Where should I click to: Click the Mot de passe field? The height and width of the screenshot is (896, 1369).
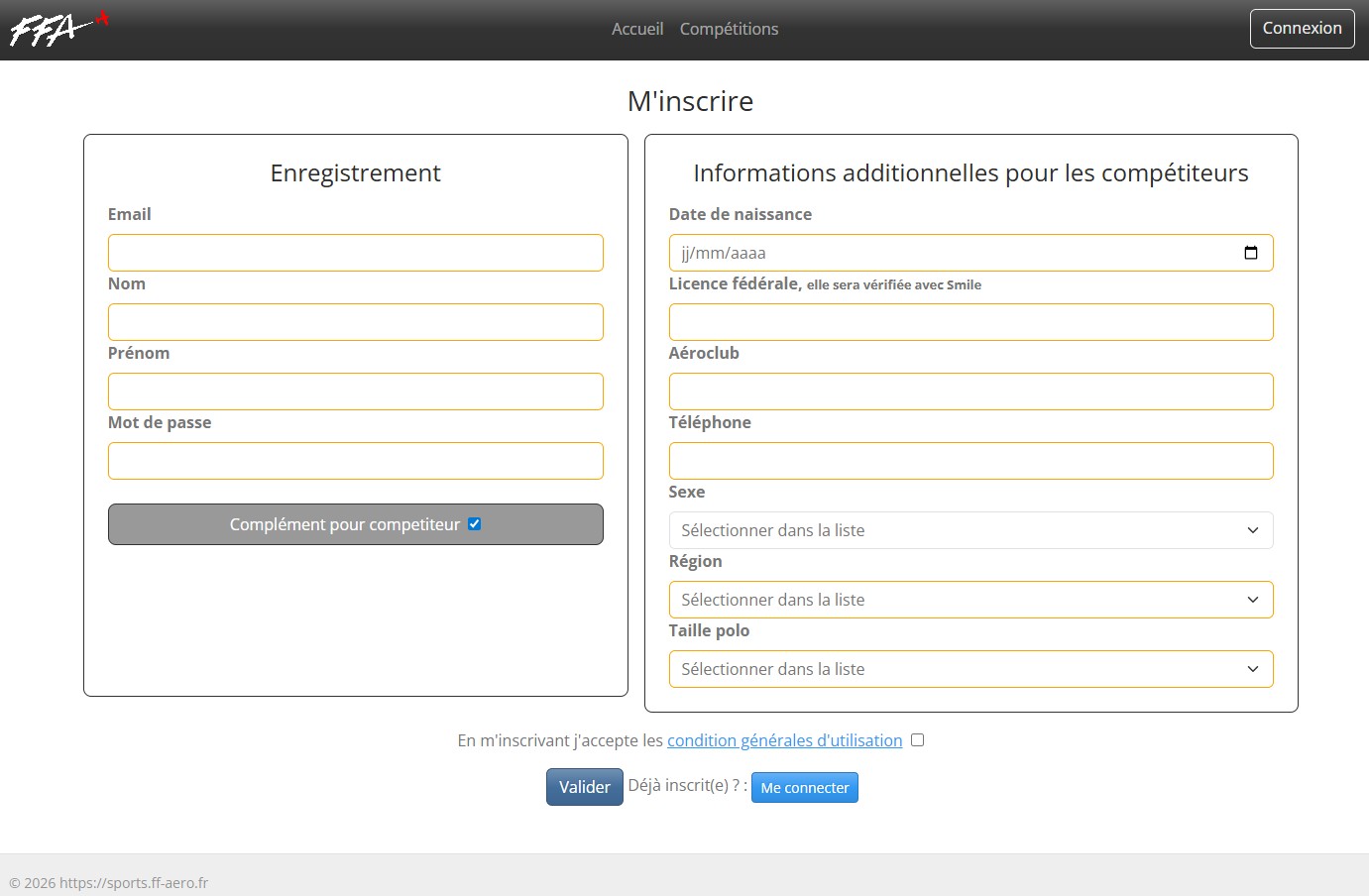coord(355,461)
